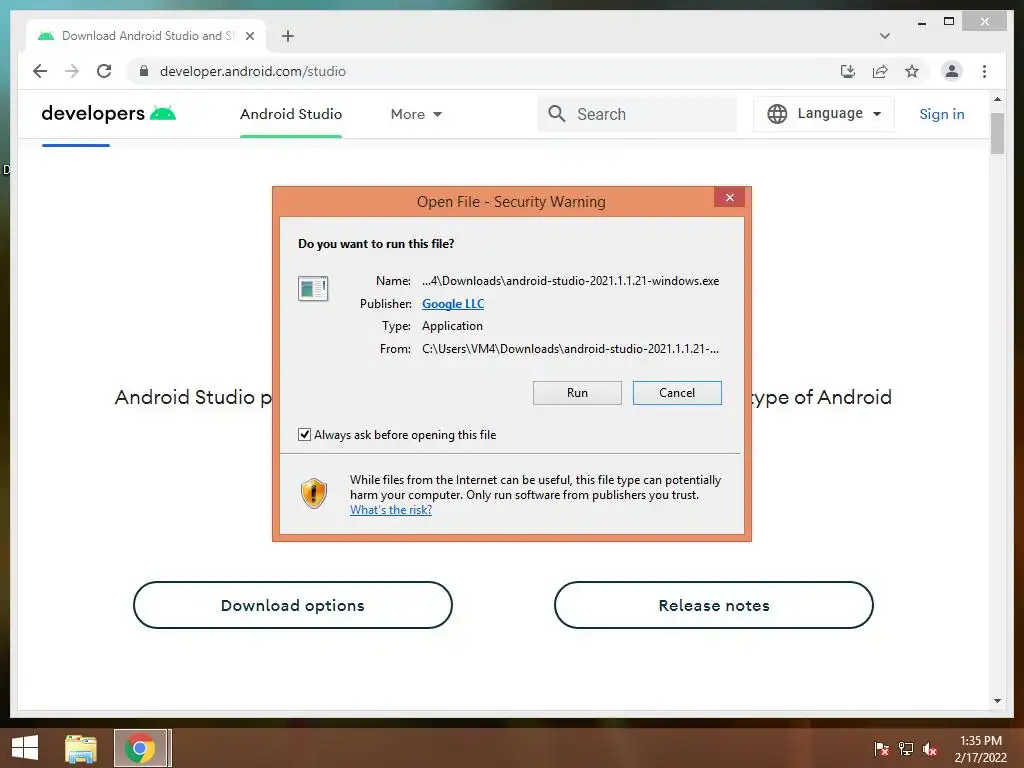Click the Search field on developers site
The height and width of the screenshot is (768, 1024).
tap(637, 114)
